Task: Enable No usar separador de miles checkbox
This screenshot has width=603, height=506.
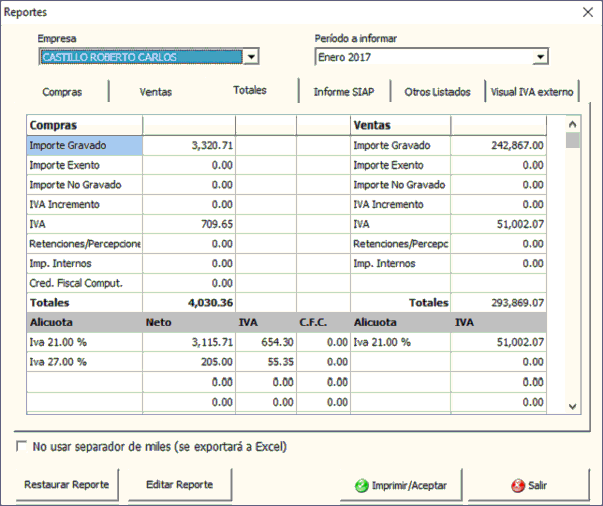Action: click(x=22, y=446)
